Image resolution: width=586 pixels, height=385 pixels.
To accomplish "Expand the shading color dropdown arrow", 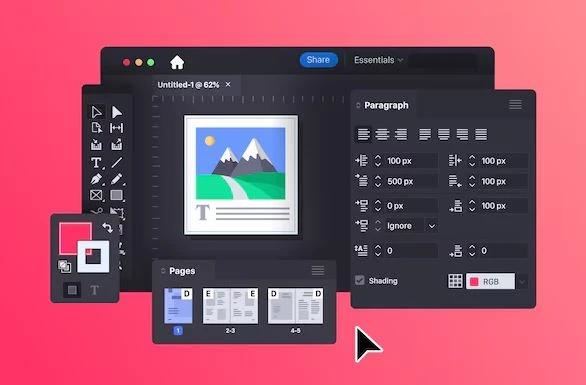I will click(522, 281).
